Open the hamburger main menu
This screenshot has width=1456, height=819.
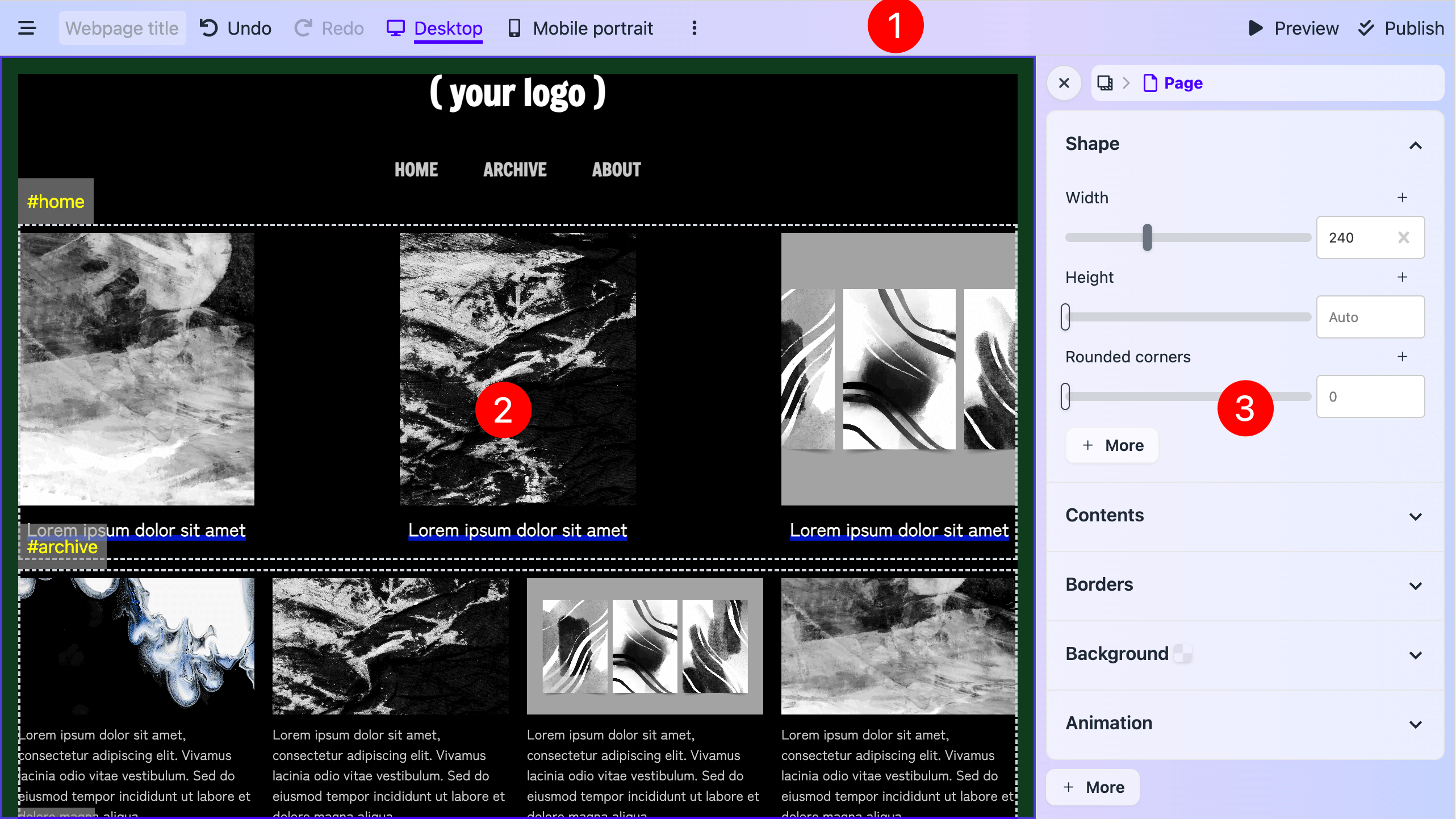(27, 28)
